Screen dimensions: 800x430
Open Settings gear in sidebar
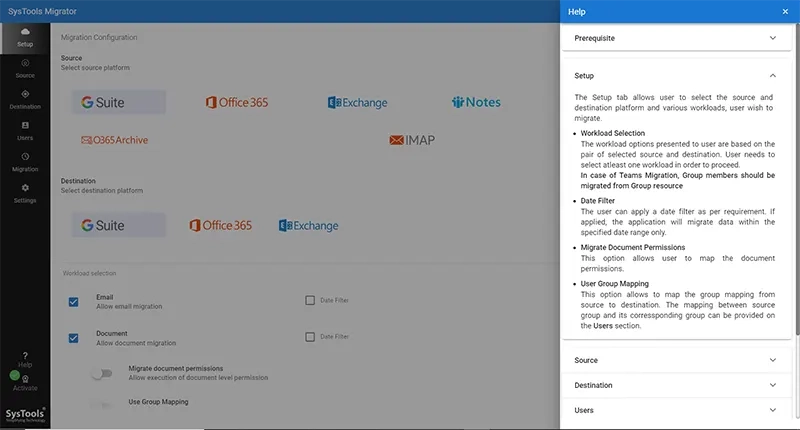[x=25, y=192]
